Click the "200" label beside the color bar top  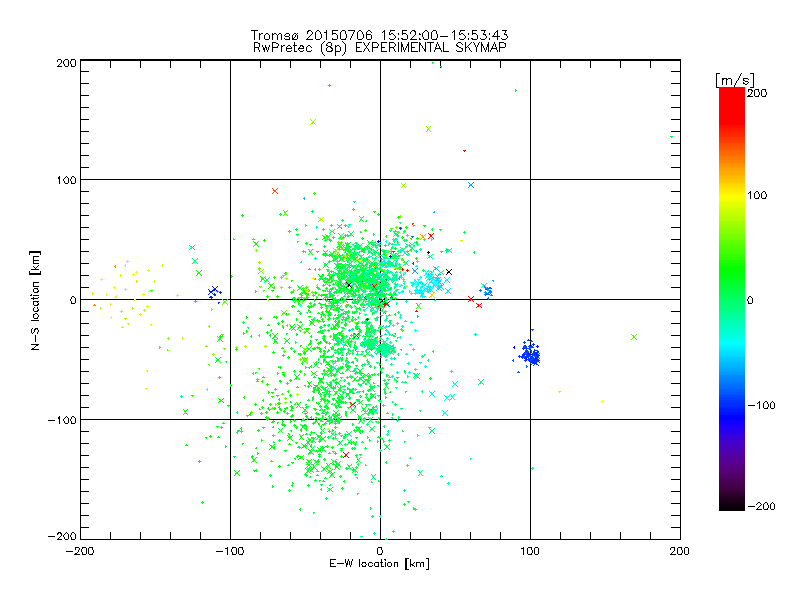757,93
